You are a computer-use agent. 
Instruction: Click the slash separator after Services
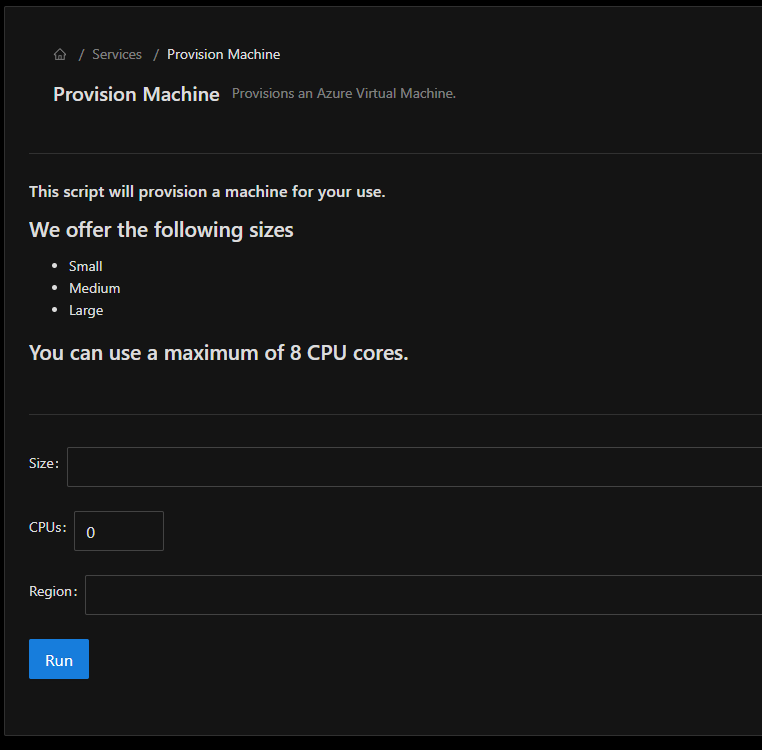[156, 55]
